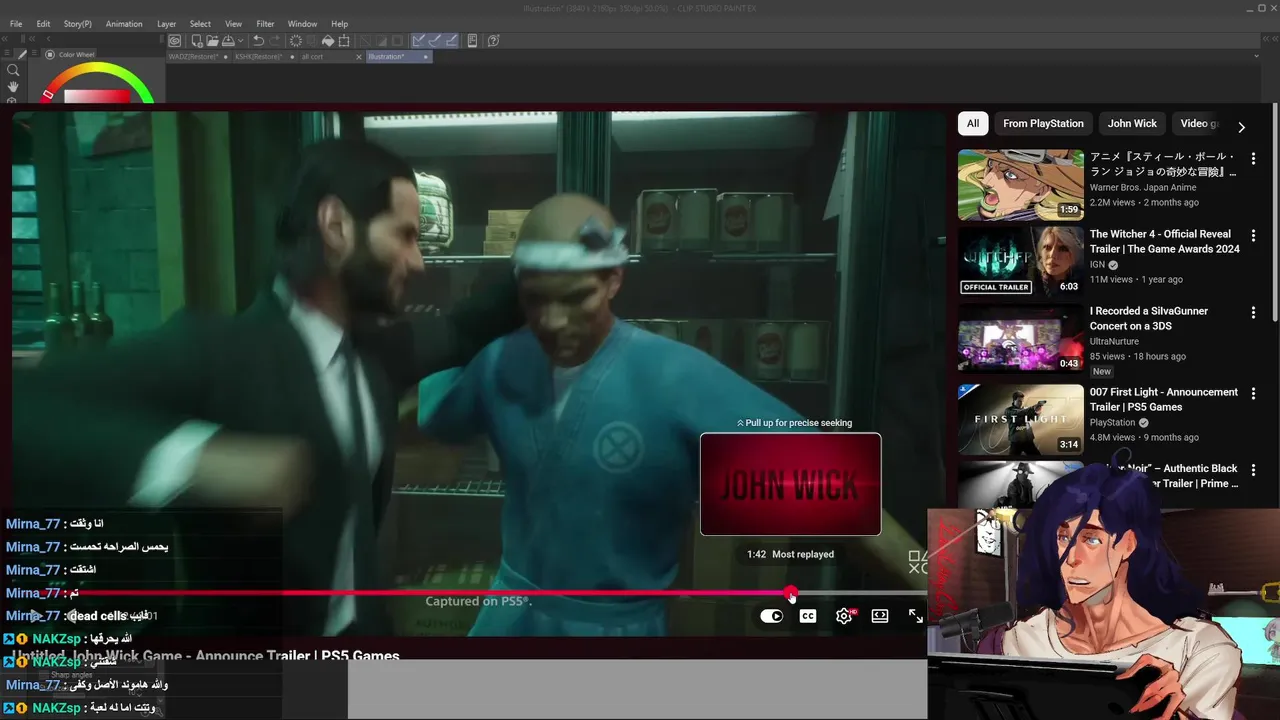
Task: Open Clip Studio help icon
Action: click(x=493, y=41)
